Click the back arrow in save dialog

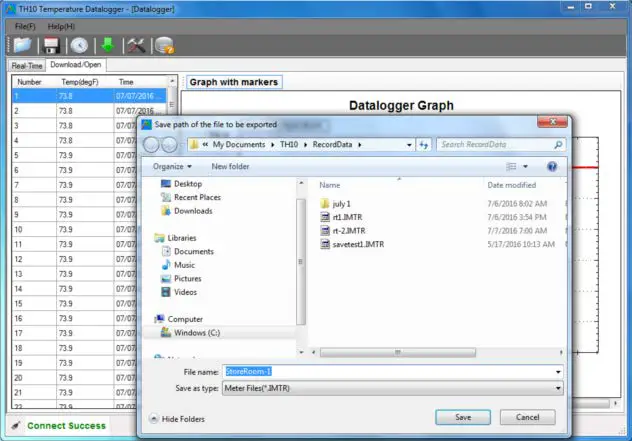pyautogui.click(x=151, y=145)
